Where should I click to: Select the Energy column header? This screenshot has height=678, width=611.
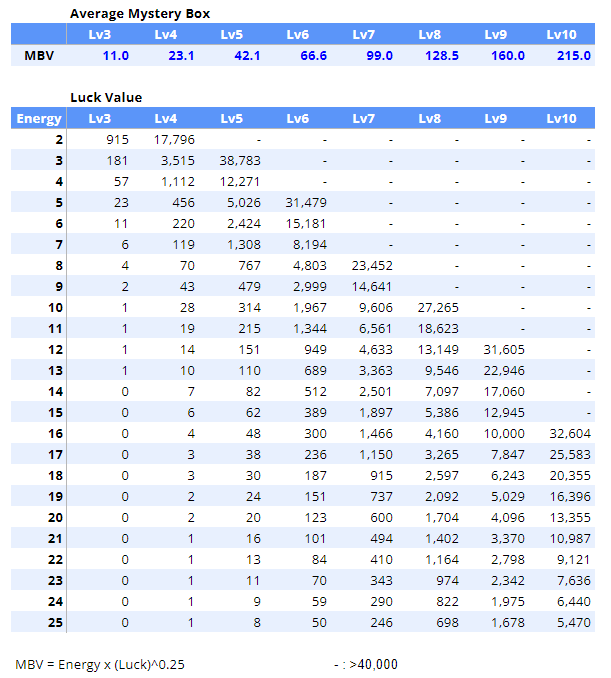39,118
